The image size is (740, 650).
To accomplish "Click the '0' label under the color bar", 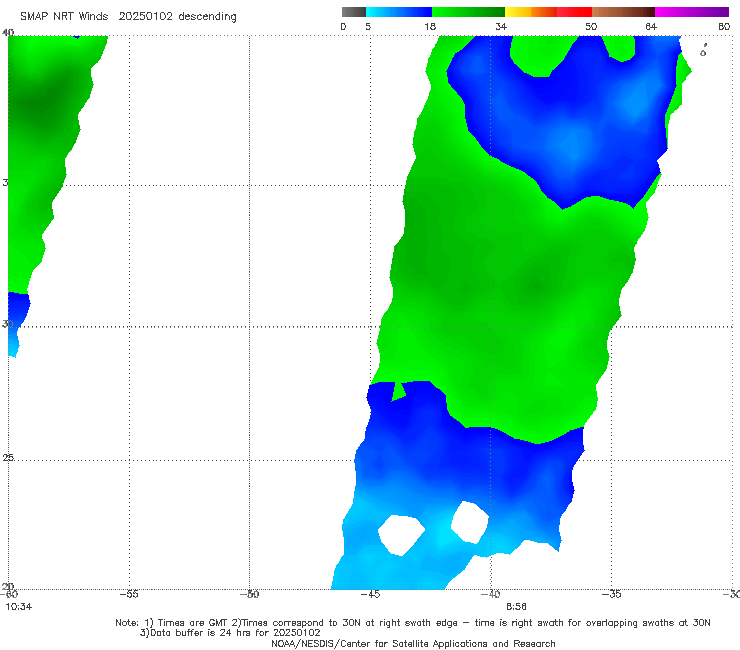I will click(x=343, y=27).
